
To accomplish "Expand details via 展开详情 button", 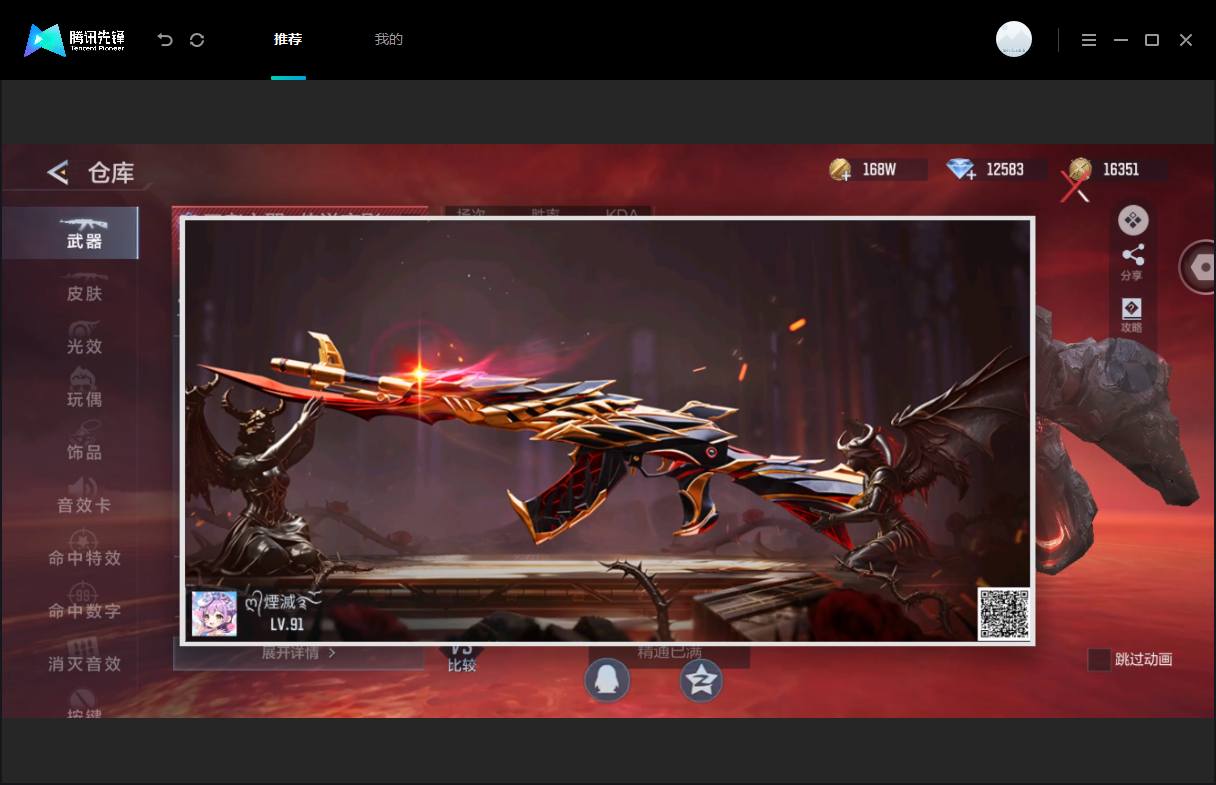I will [x=298, y=654].
